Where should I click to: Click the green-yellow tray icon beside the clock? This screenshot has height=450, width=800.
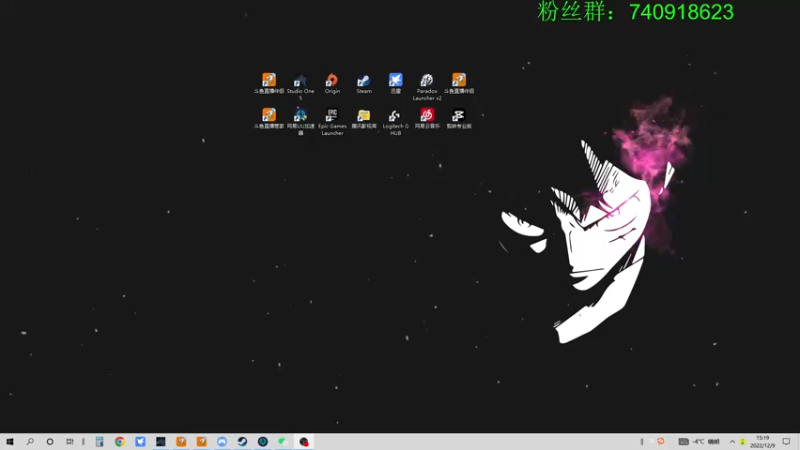743,442
